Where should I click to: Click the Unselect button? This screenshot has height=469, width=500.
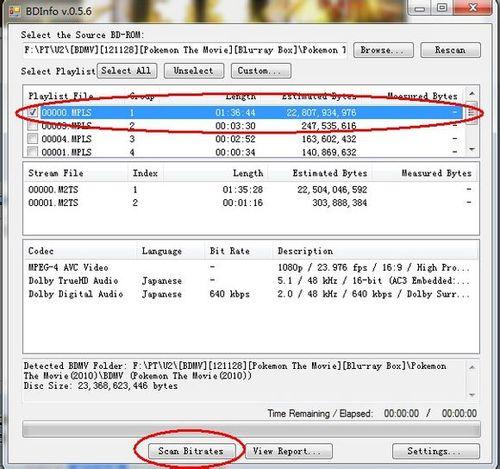click(194, 71)
